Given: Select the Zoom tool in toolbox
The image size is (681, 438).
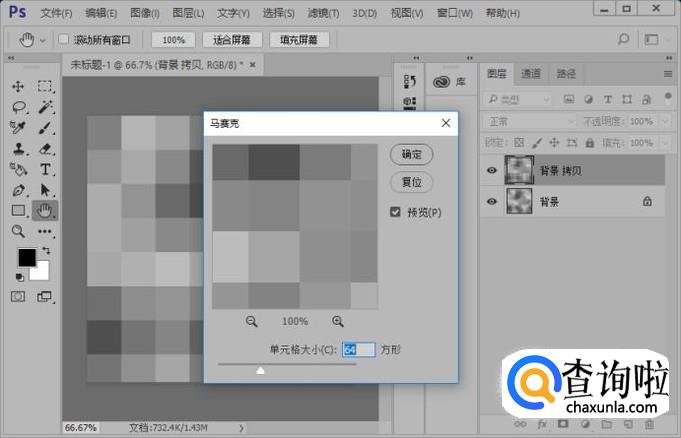Looking at the screenshot, I should (x=18, y=231).
